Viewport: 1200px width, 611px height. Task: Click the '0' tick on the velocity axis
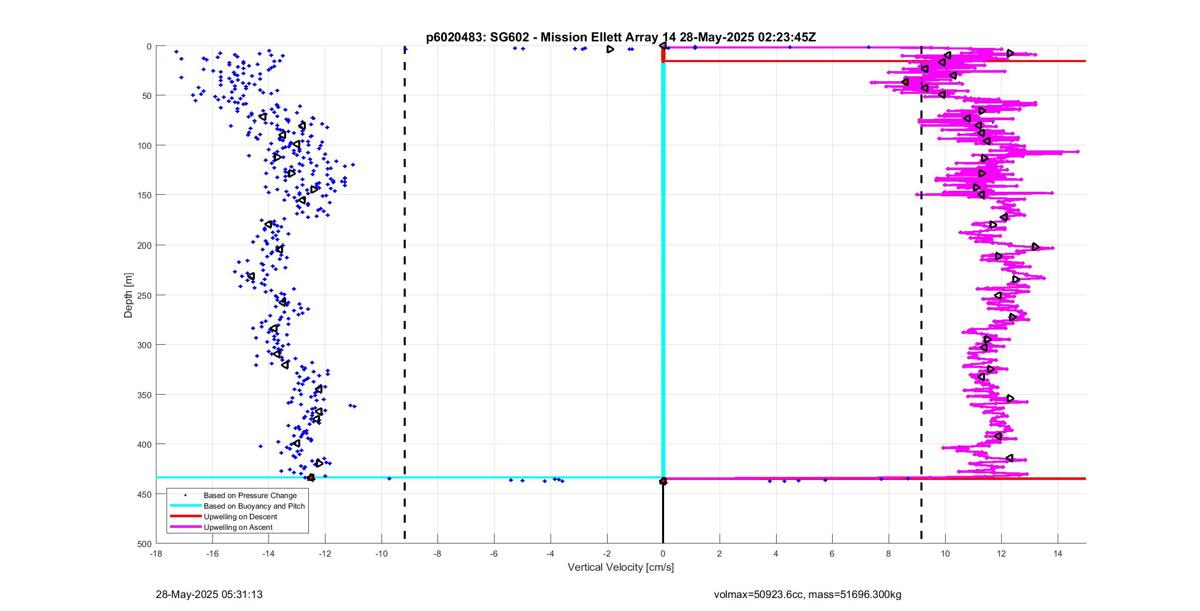pos(663,552)
